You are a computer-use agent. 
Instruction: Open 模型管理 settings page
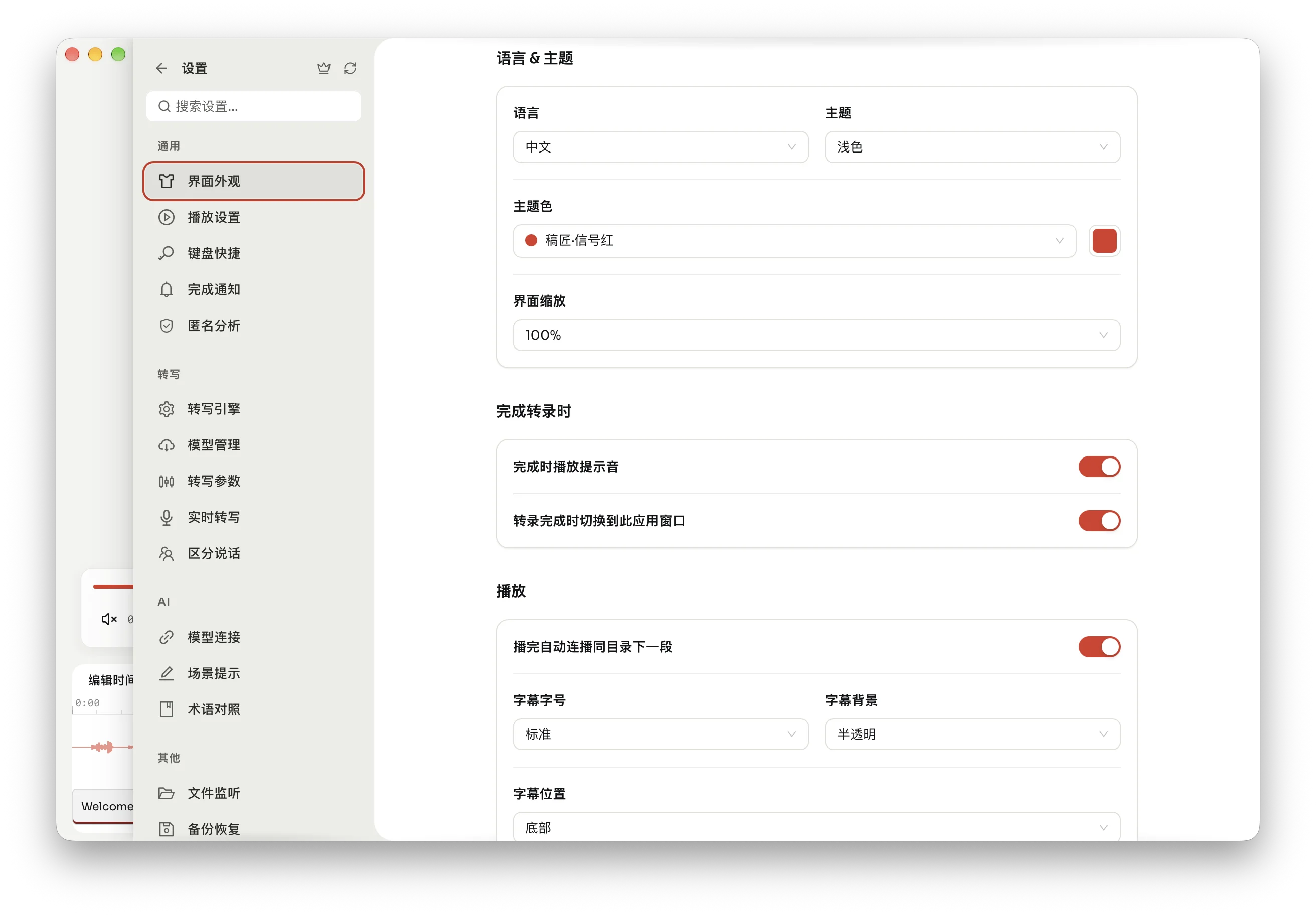(x=253, y=445)
